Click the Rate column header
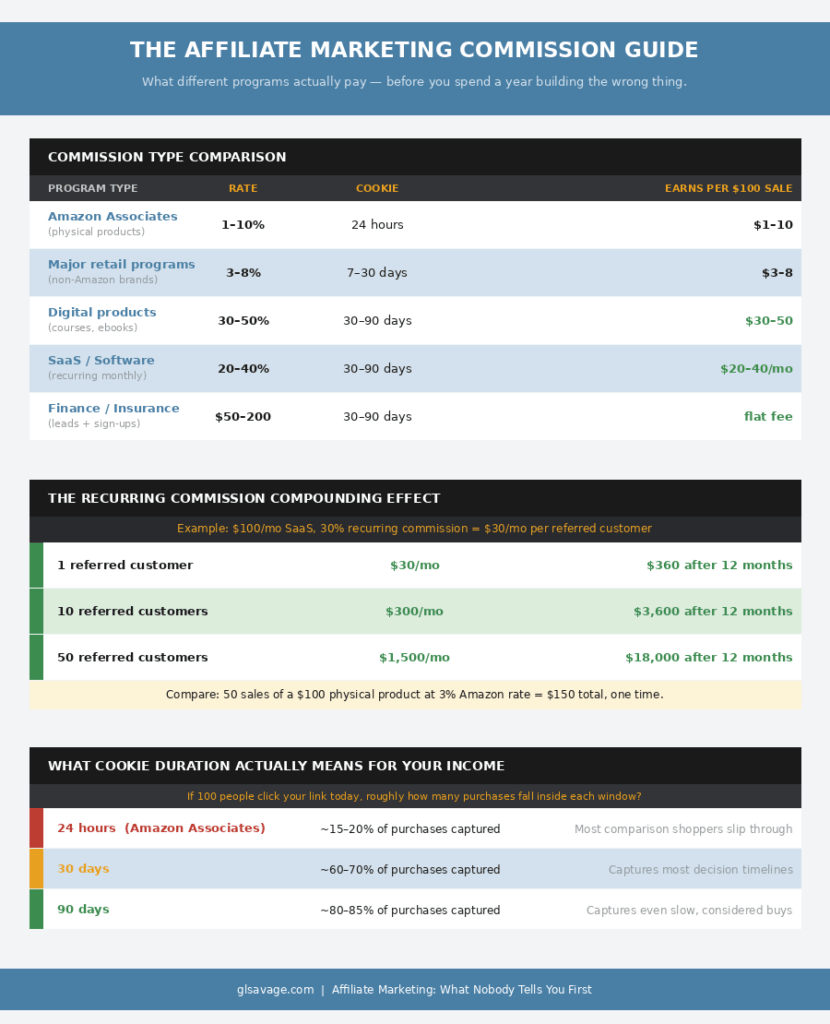Screen dimensions: 830x1024 click(x=242, y=188)
